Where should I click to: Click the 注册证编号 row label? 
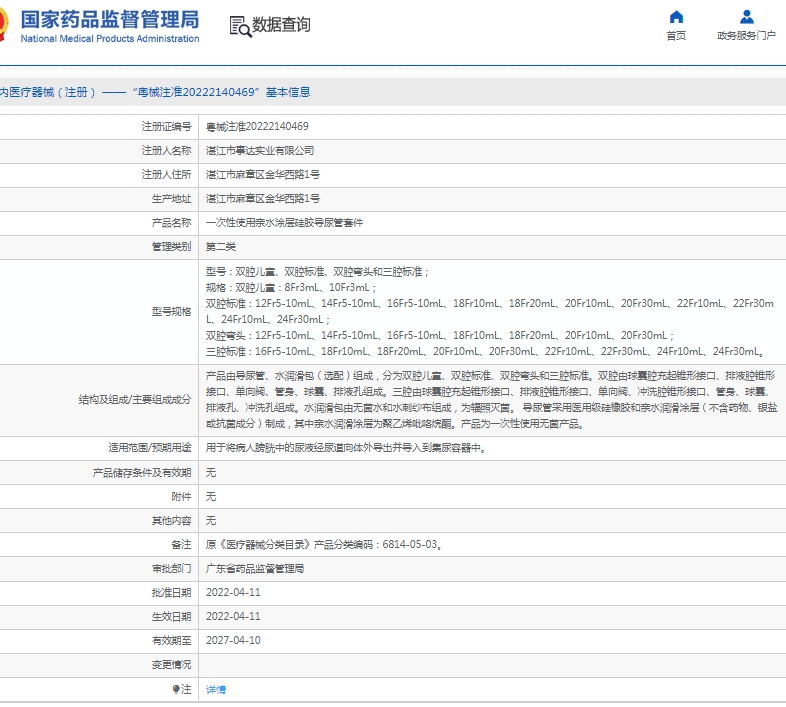pos(166,126)
